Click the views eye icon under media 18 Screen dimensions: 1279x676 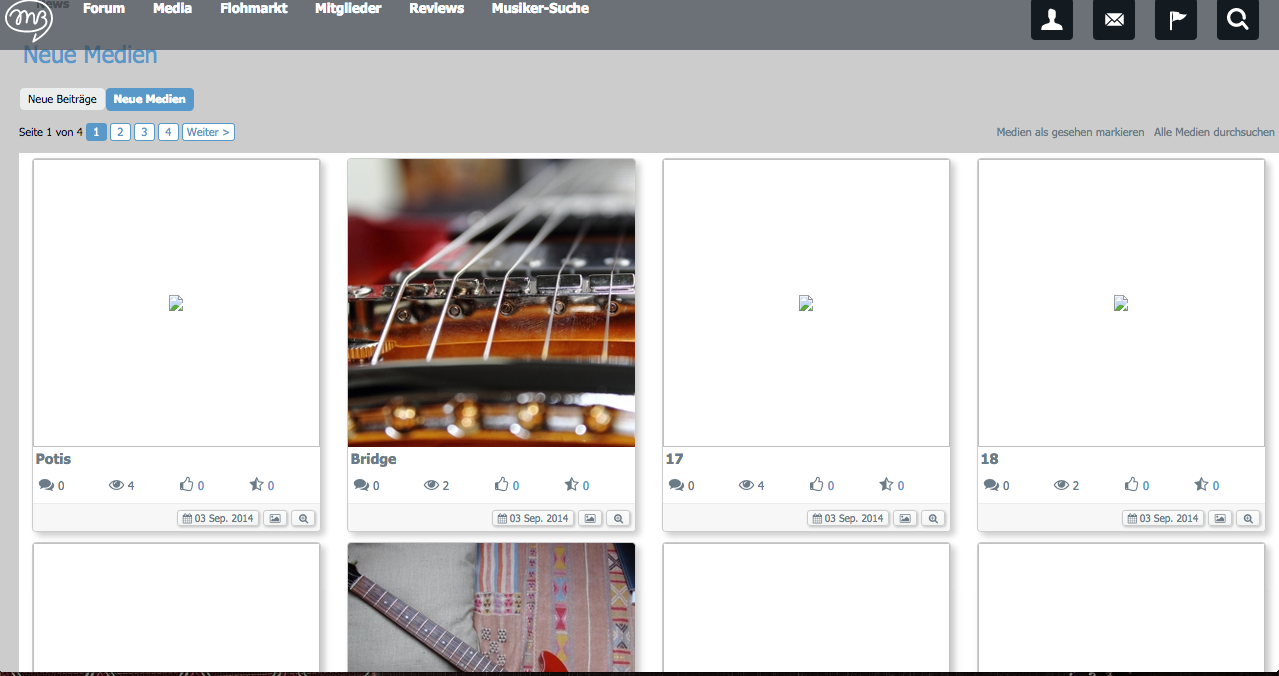coord(1061,486)
